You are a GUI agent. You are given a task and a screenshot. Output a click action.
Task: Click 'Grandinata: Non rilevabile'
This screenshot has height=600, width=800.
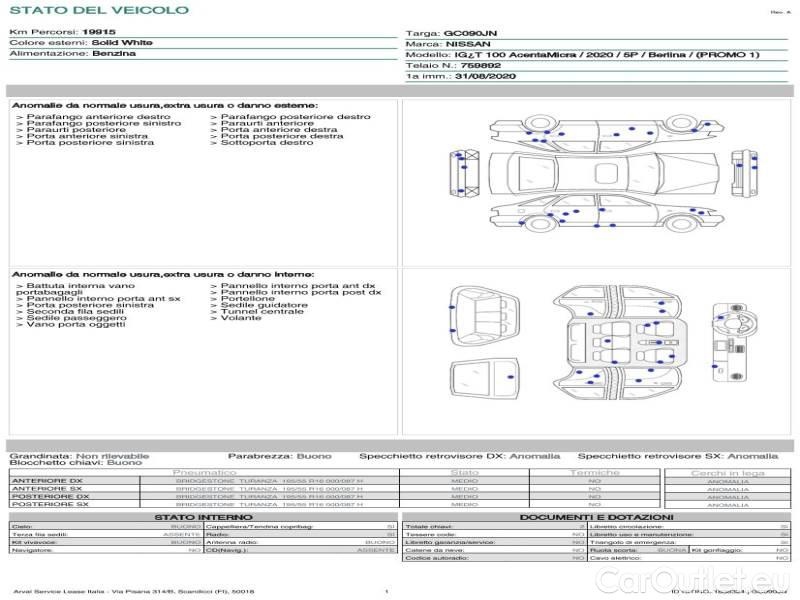pos(79,456)
